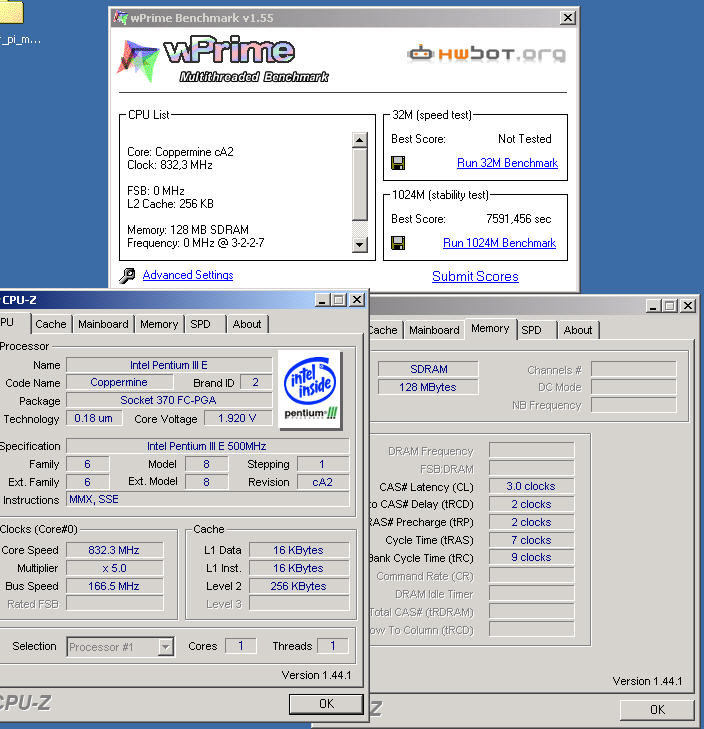Click 'Memory: 128 MB SDRAM' in CPU List
This screenshot has height=729, width=704.
188,230
